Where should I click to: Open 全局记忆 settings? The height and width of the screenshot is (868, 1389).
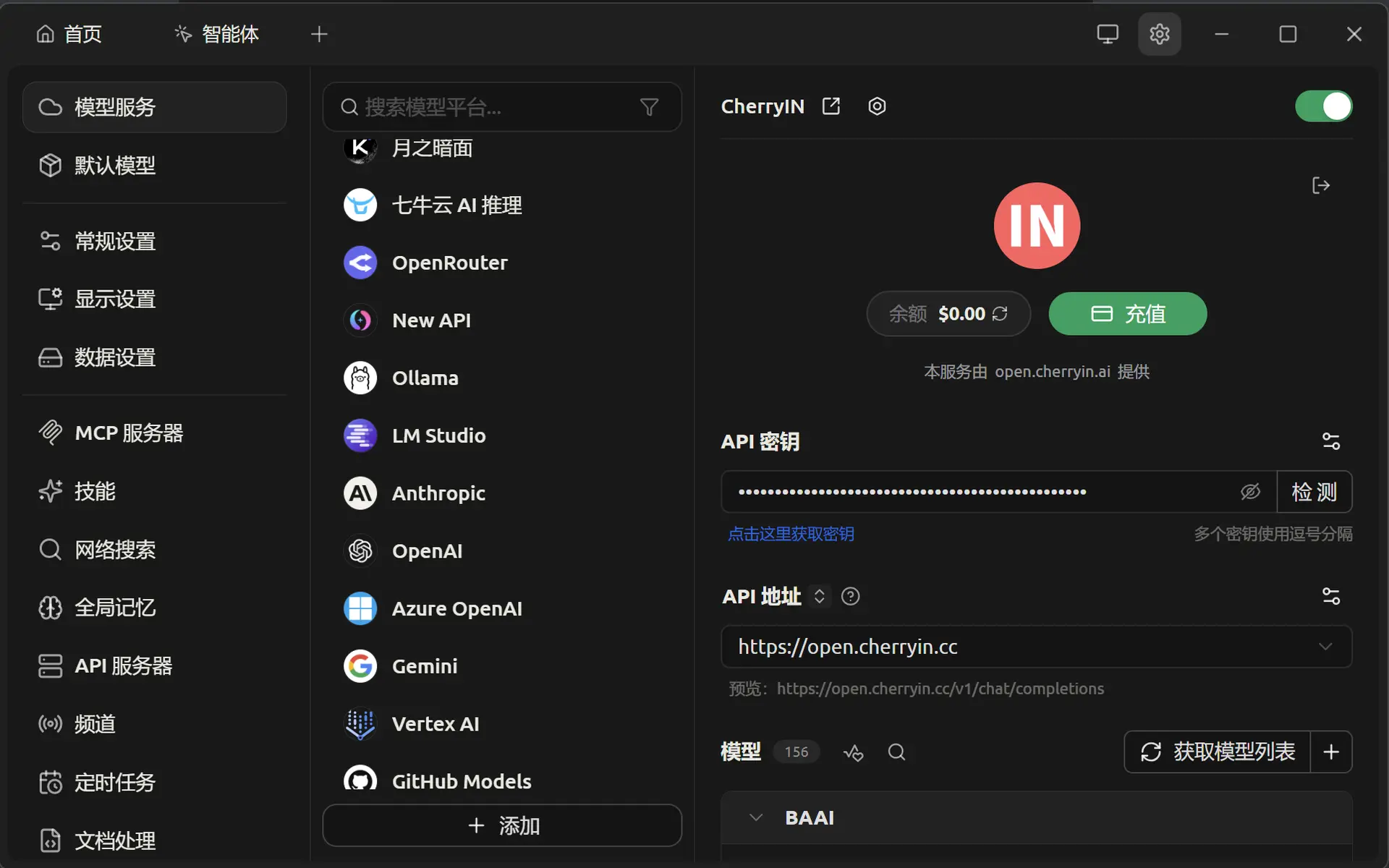click(x=155, y=608)
